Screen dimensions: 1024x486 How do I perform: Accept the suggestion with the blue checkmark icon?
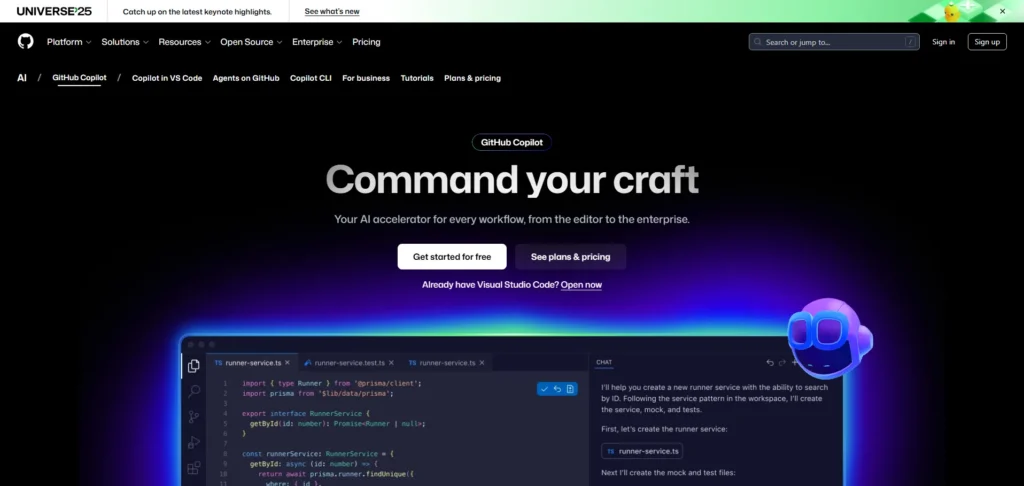click(545, 389)
